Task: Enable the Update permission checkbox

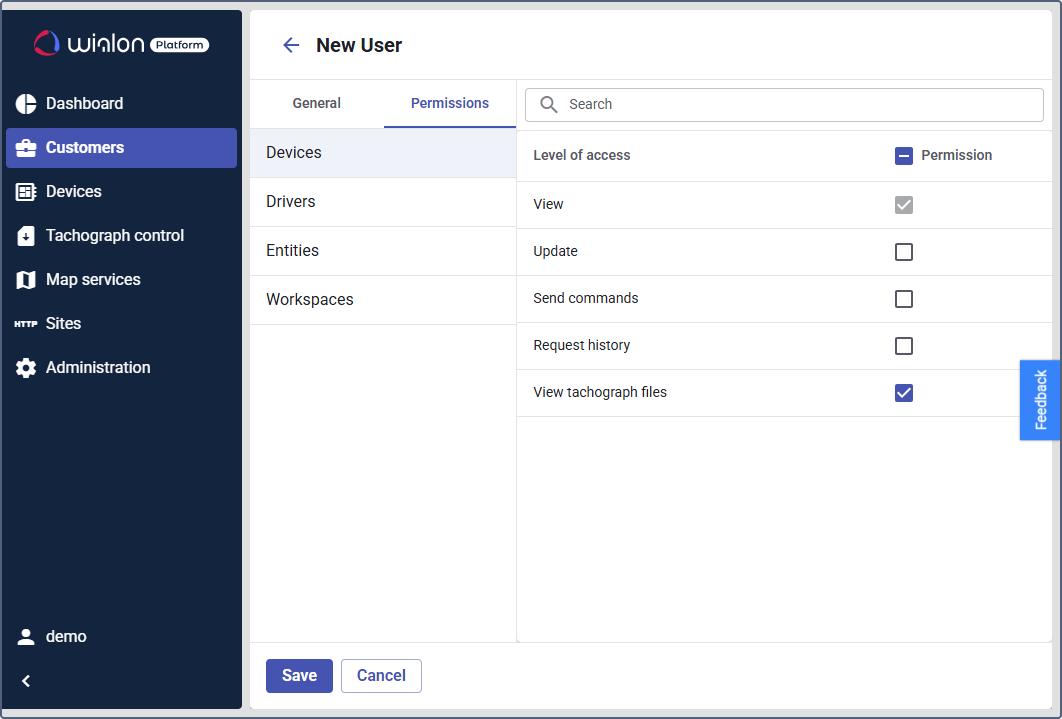Action: (x=904, y=252)
